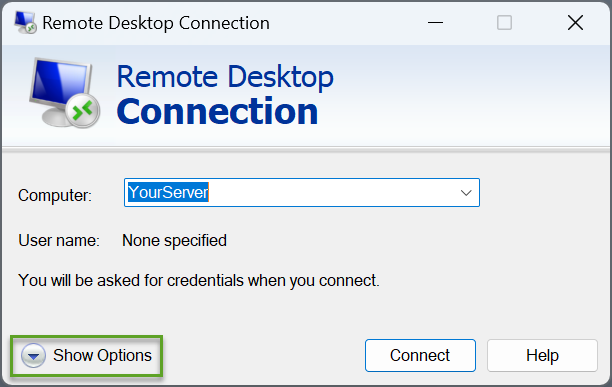The width and height of the screenshot is (612, 387).
Task: Minimize the Remote Desktop Connection window
Action: coord(435,23)
